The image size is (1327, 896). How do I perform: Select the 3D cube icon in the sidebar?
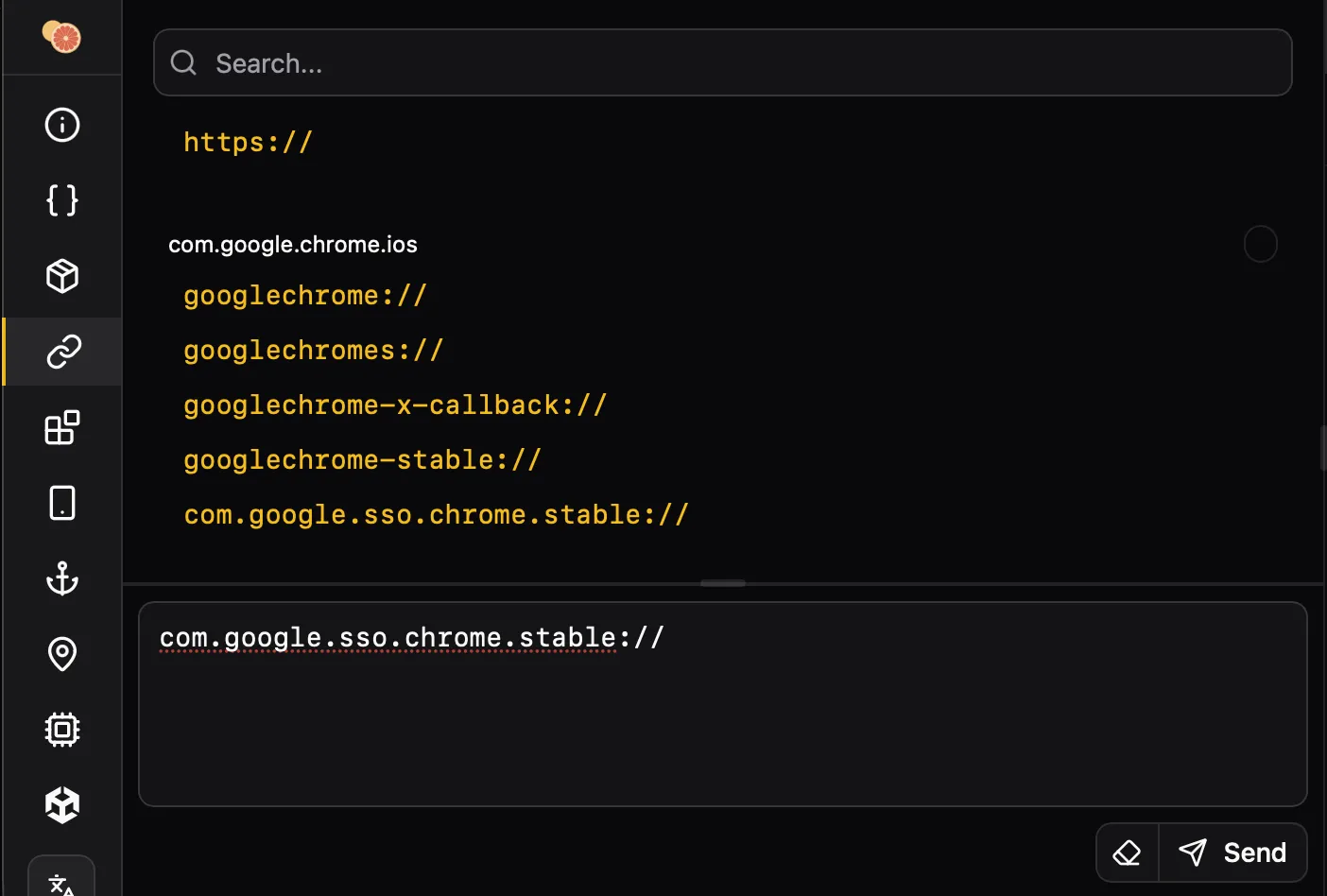pyautogui.click(x=61, y=803)
